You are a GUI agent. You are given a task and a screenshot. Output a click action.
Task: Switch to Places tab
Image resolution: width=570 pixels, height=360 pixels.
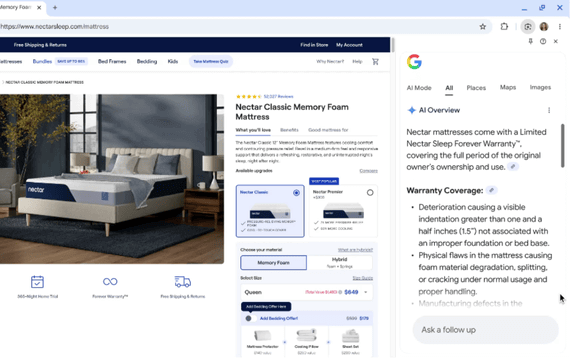point(476,88)
